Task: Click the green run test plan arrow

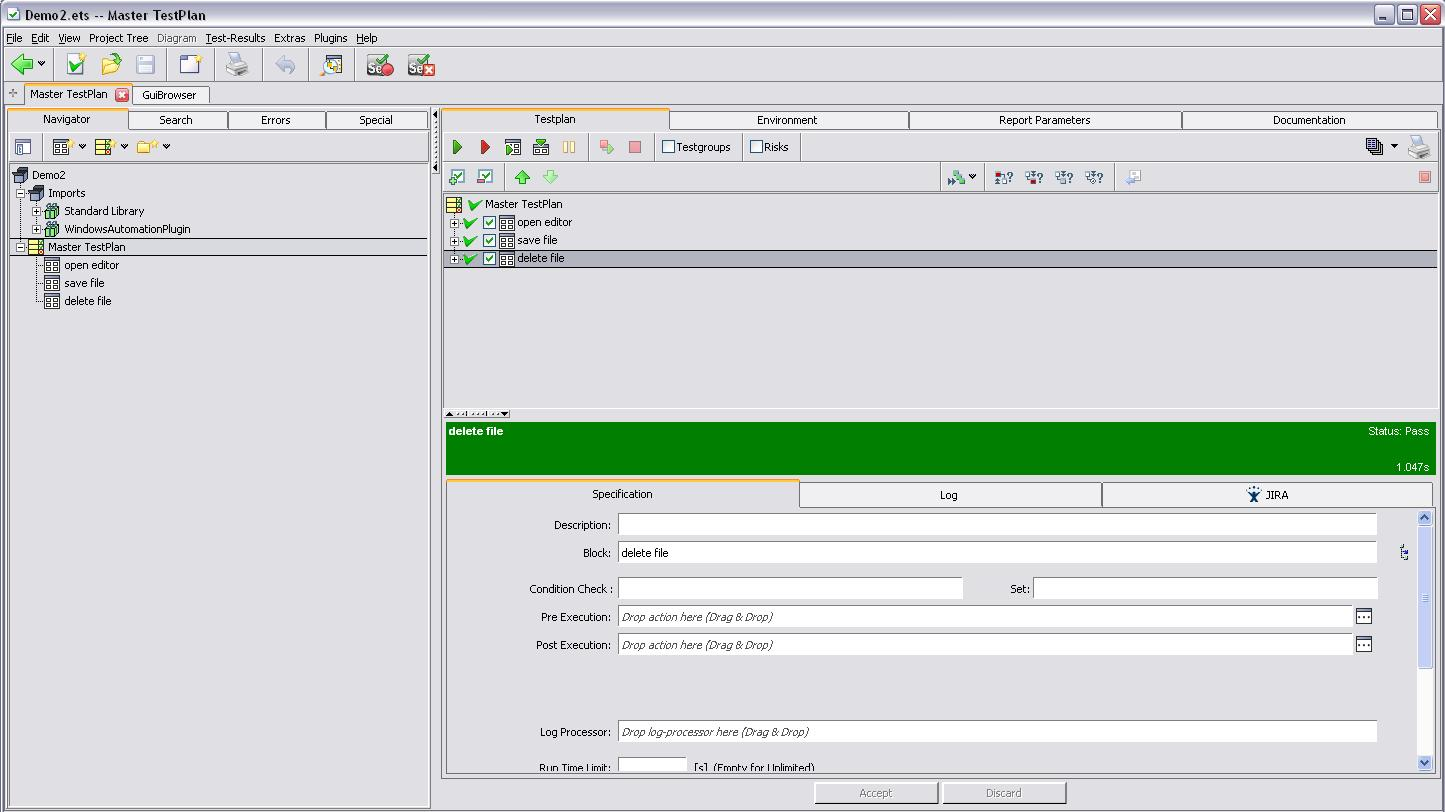Action: (457, 147)
